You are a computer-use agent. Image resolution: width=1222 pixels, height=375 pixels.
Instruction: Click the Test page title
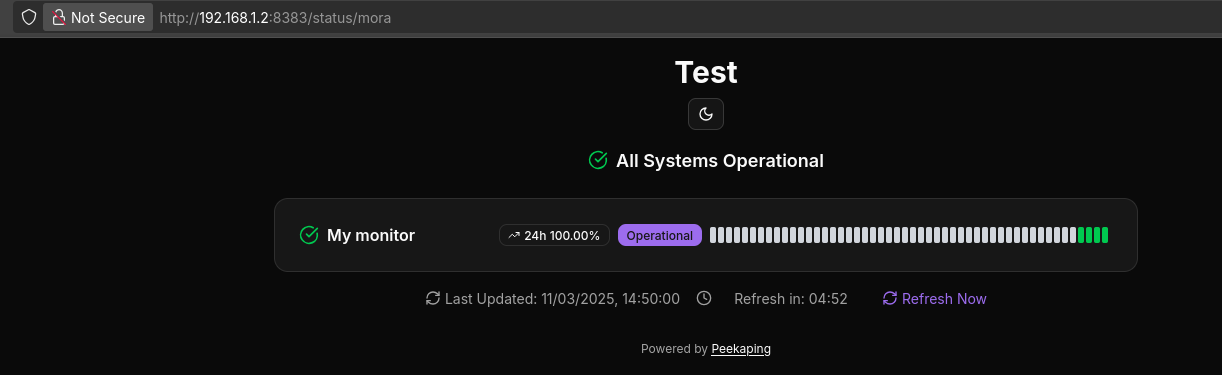[x=706, y=72]
